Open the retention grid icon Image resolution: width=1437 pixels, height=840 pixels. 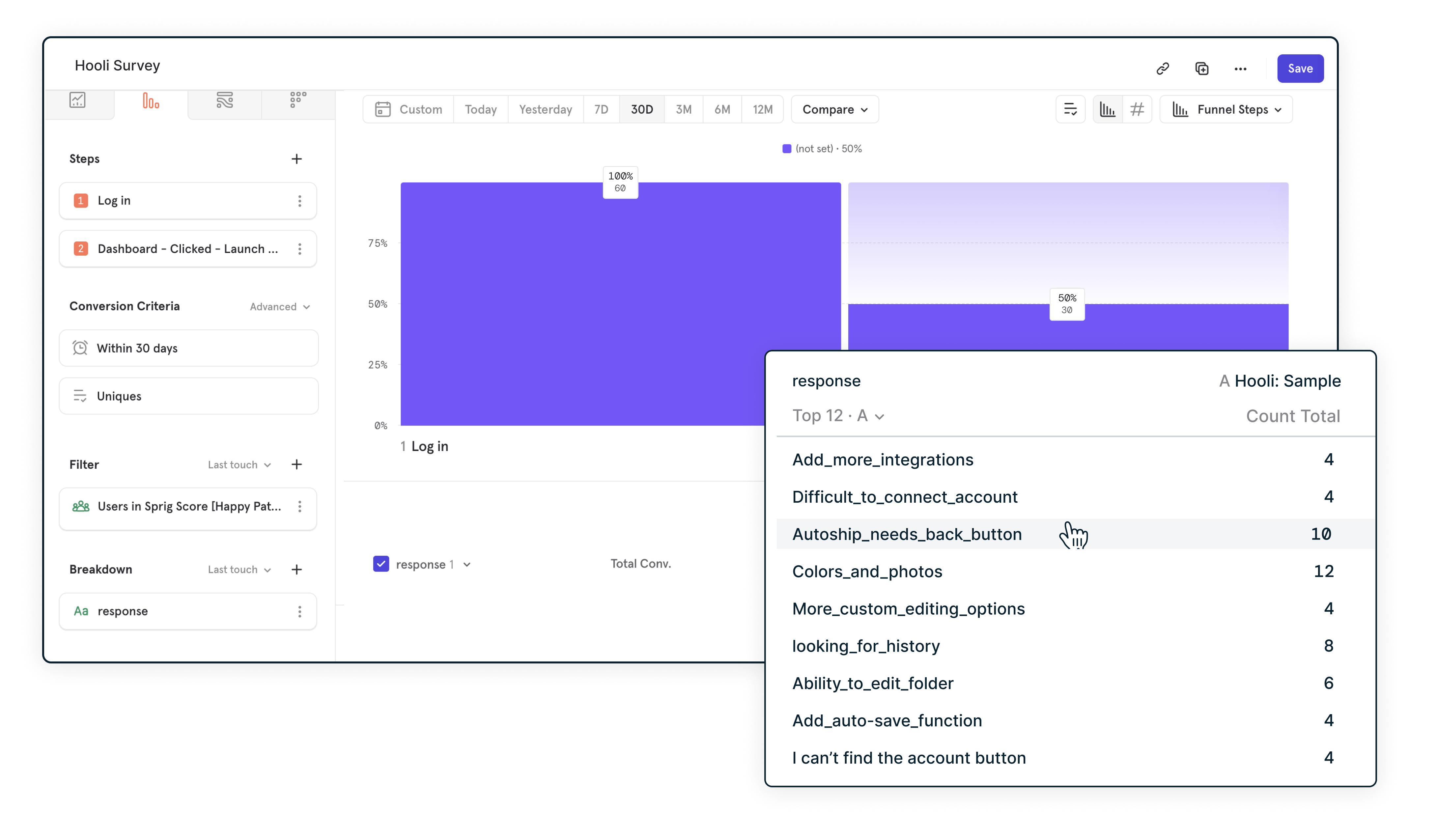tap(298, 101)
